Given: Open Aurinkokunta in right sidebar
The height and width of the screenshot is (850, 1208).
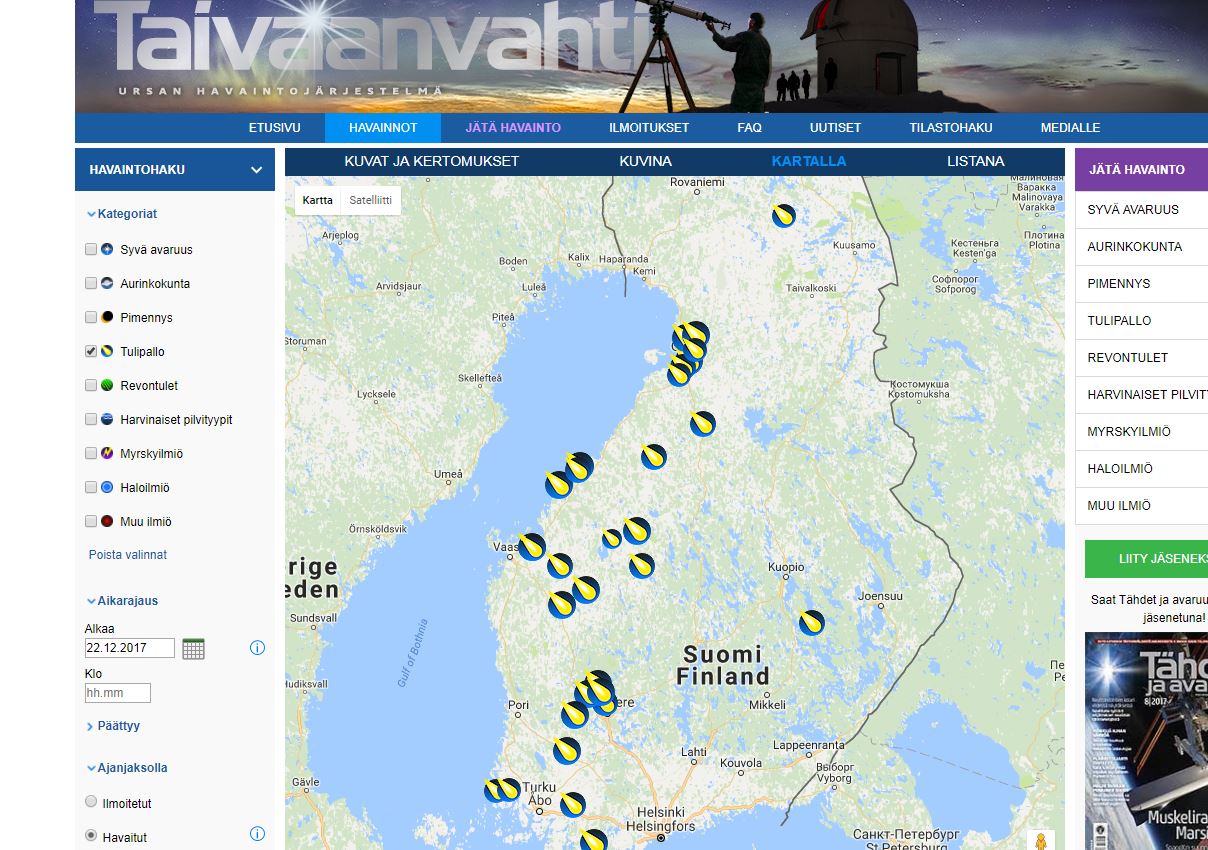Looking at the screenshot, I should point(1141,247).
